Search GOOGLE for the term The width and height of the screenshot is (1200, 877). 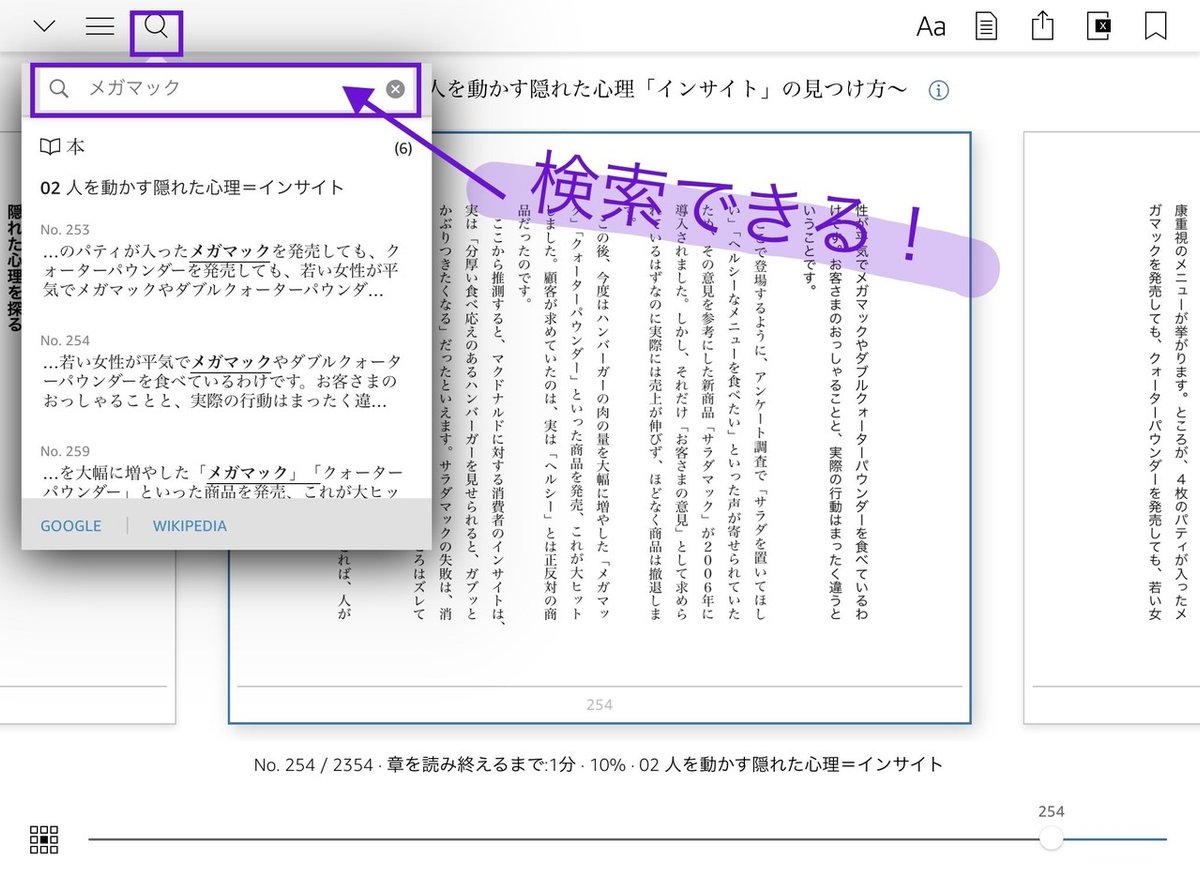[x=71, y=526]
